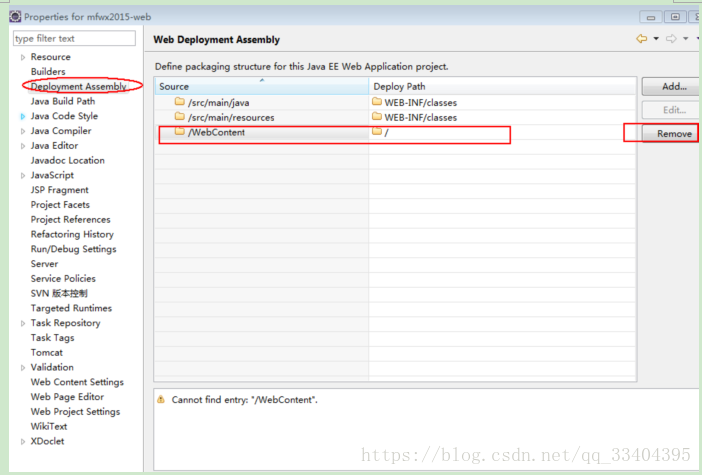Image resolution: width=702 pixels, height=475 pixels.
Task: Expand the JavaScript node
Action: click(23, 175)
